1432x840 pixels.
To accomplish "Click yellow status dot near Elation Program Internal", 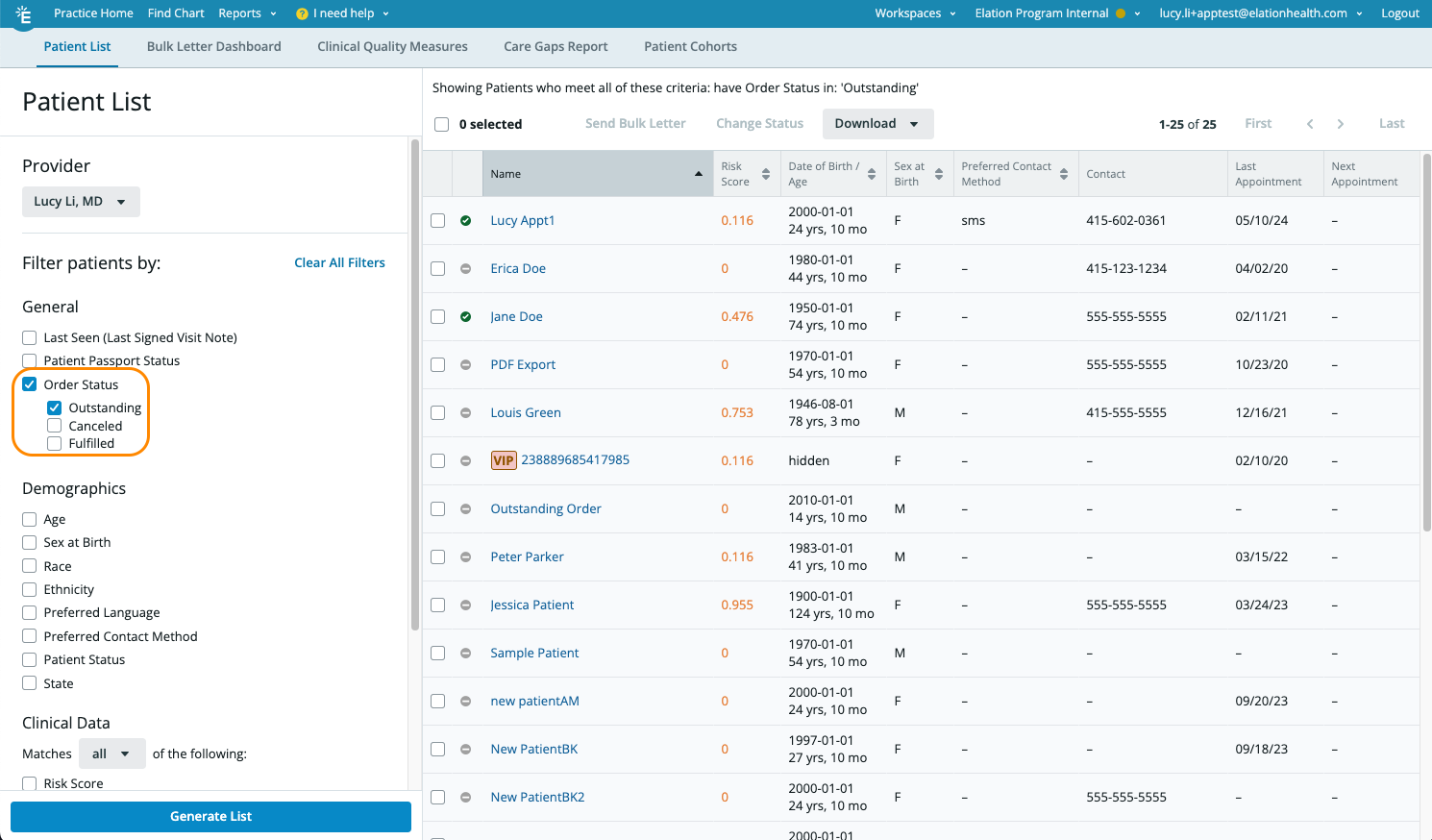I will pyautogui.click(x=1121, y=13).
